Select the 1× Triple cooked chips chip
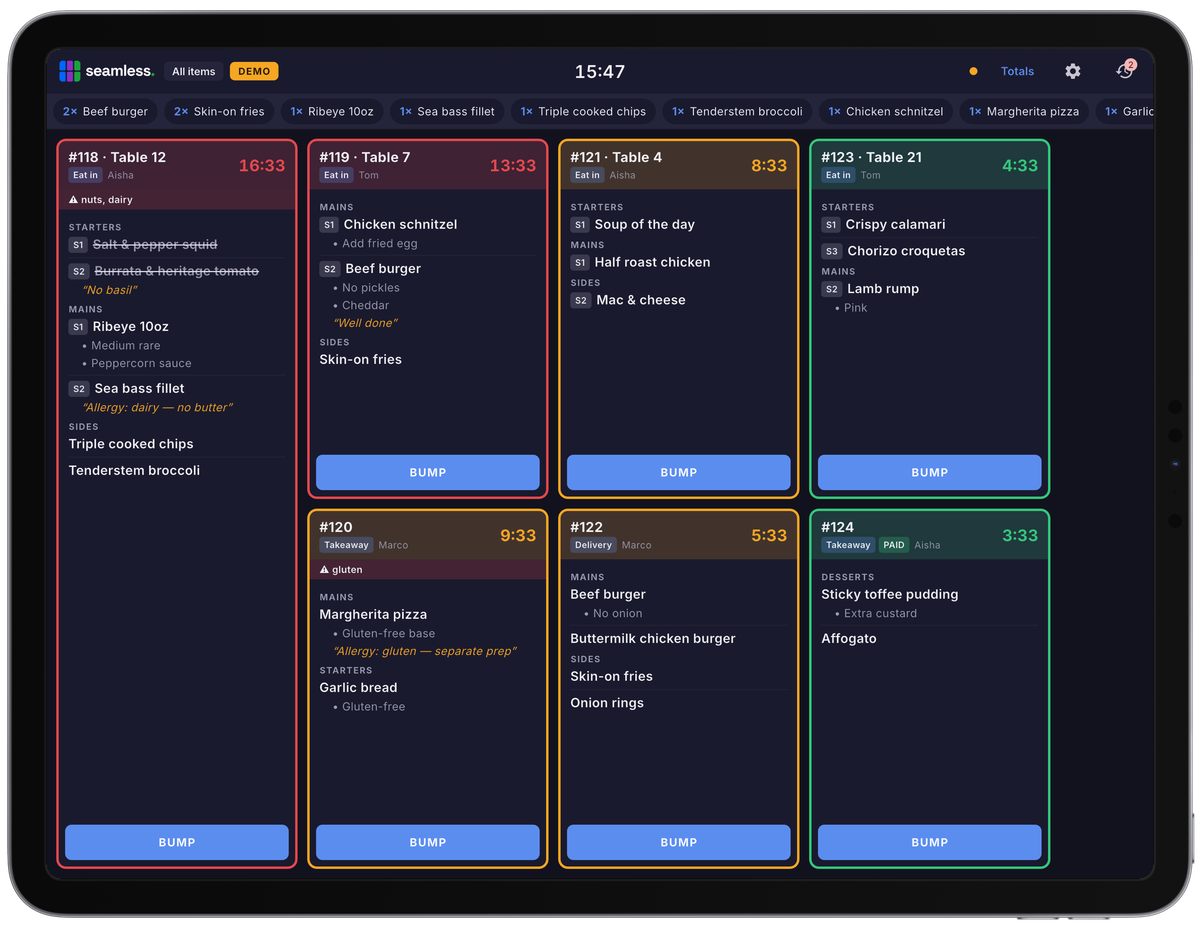This screenshot has width=1200, height=928. click(x=583, y=111)
